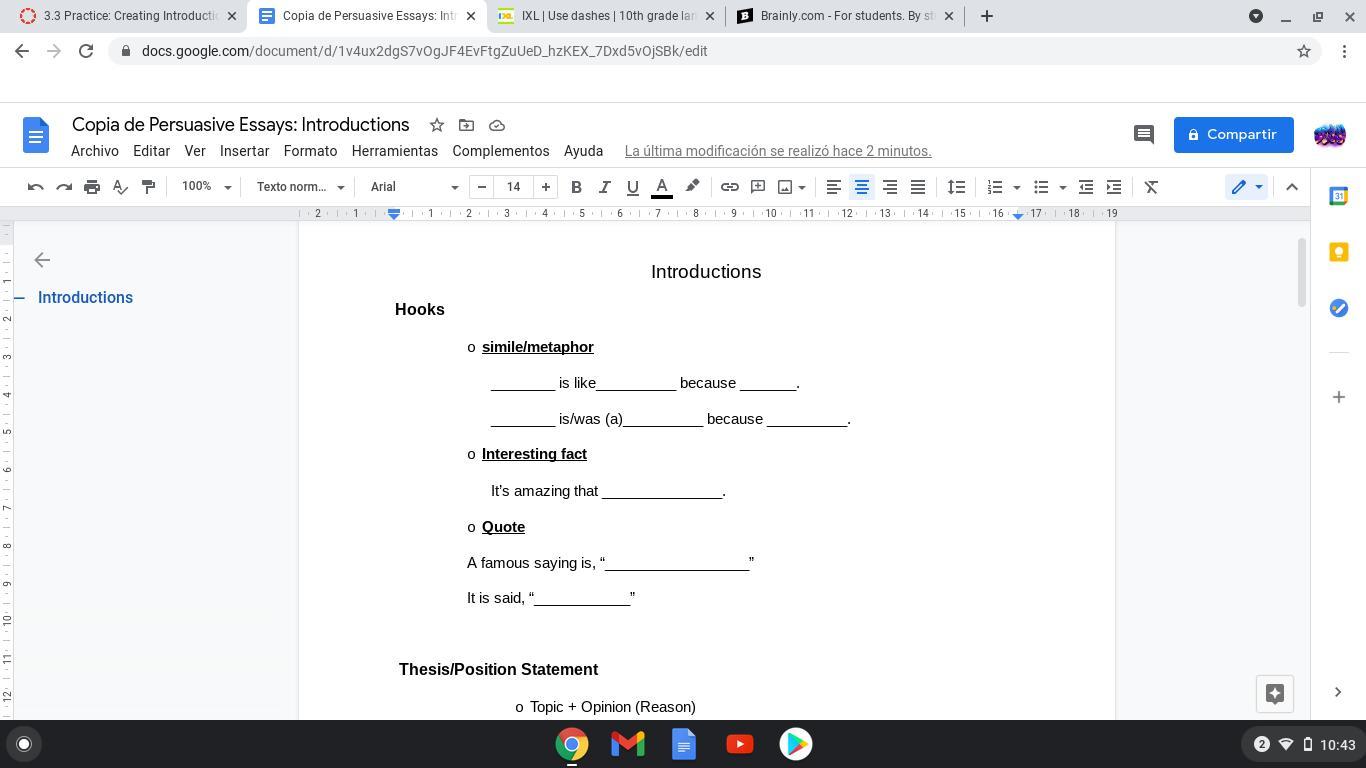Open paragraph style dropdown
The width and height of the screenshot is (1366, 768).
(300, 187)
